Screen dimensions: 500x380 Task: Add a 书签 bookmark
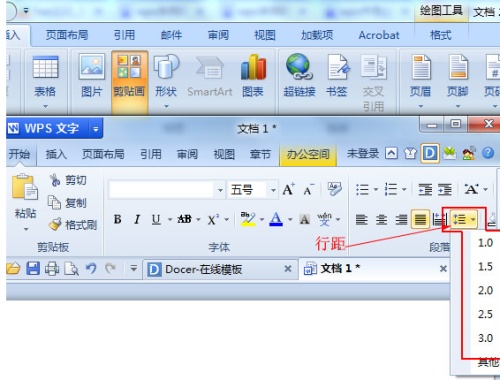pyautogui.click(x=337, y=76)
